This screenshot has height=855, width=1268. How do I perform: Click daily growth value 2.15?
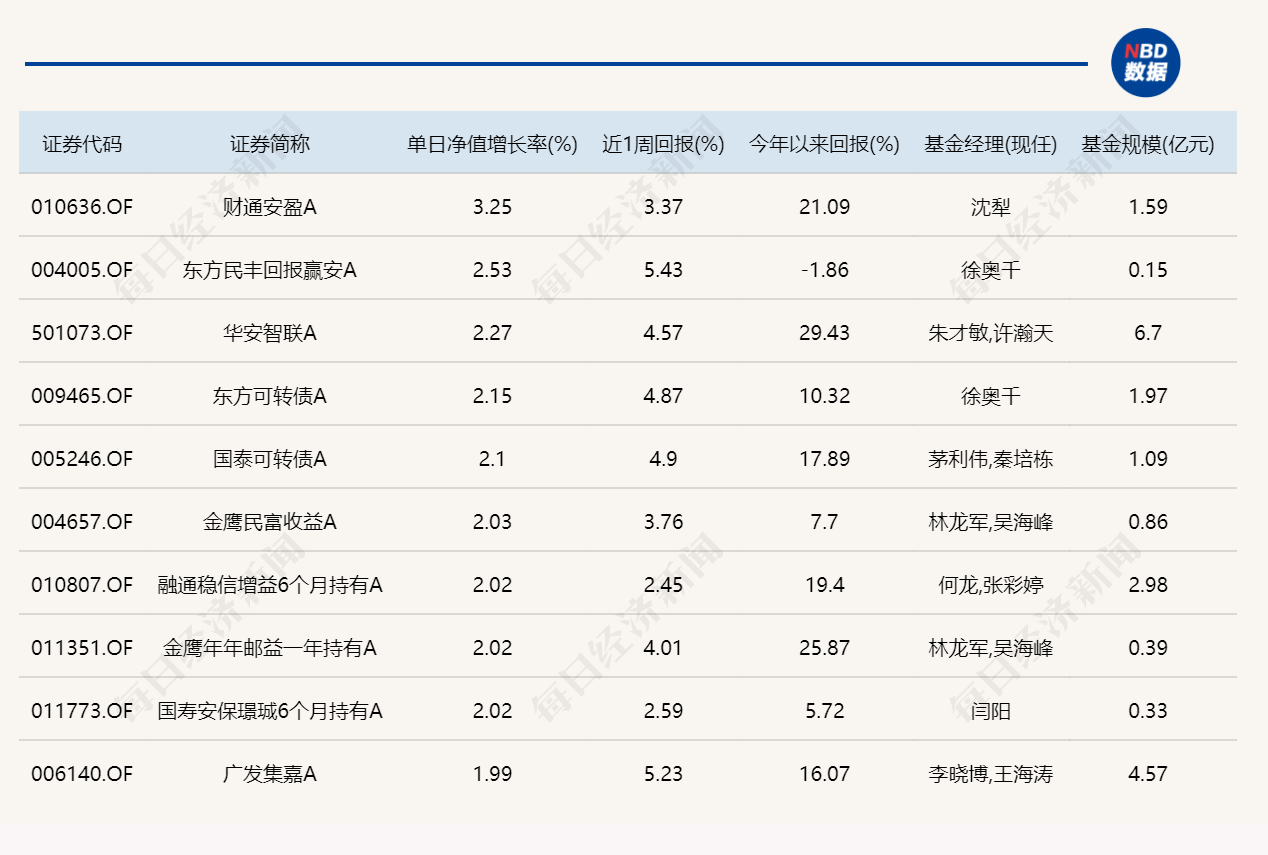(x=492, y=396)
